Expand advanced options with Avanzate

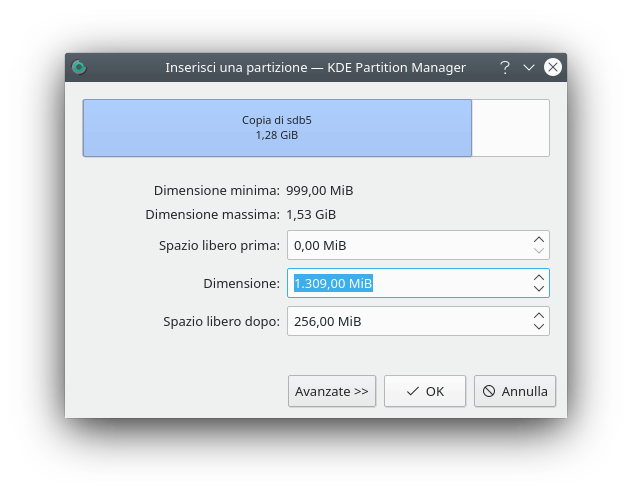pyautogui.click(x=332, y=391)
